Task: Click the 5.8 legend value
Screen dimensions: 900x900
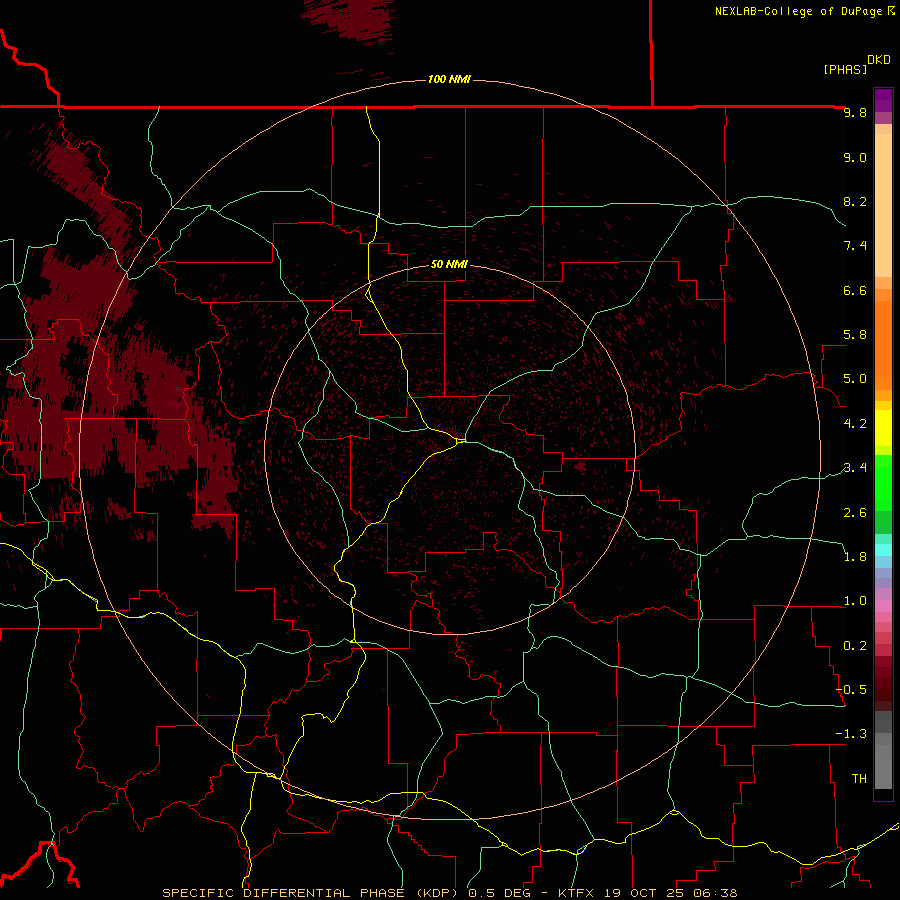Action: point(855,335)
